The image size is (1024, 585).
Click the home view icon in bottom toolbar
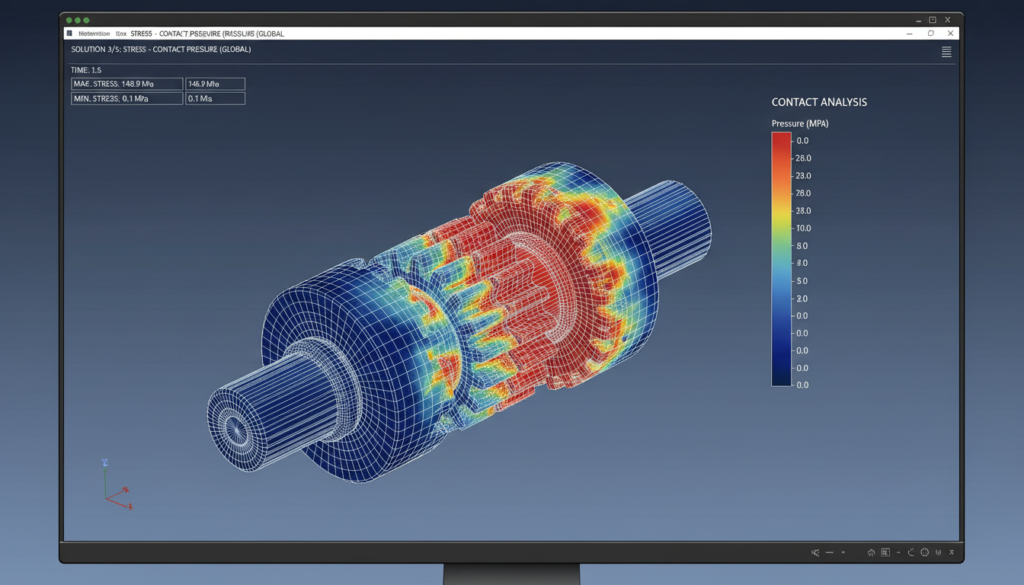(x=871, y=552)
